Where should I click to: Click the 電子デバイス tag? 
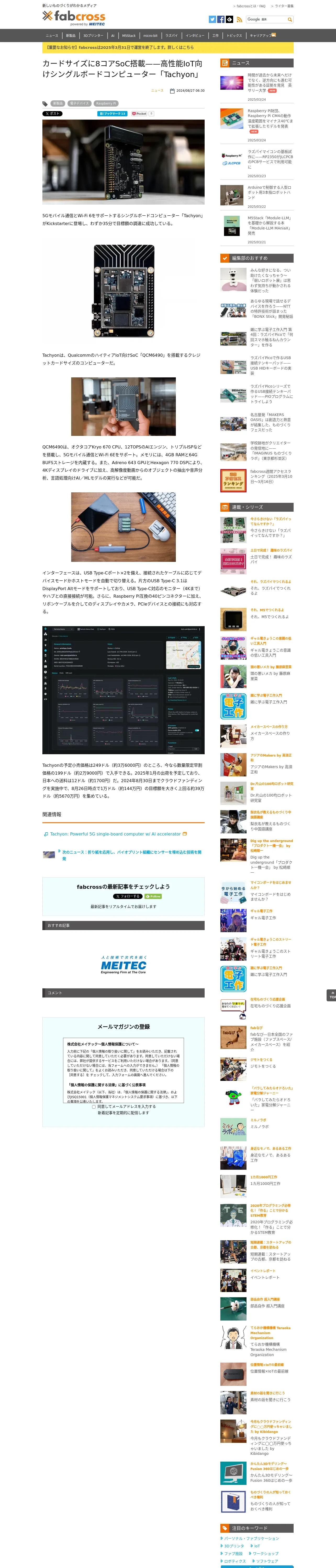pyautogui.click(x=79, y=104)
